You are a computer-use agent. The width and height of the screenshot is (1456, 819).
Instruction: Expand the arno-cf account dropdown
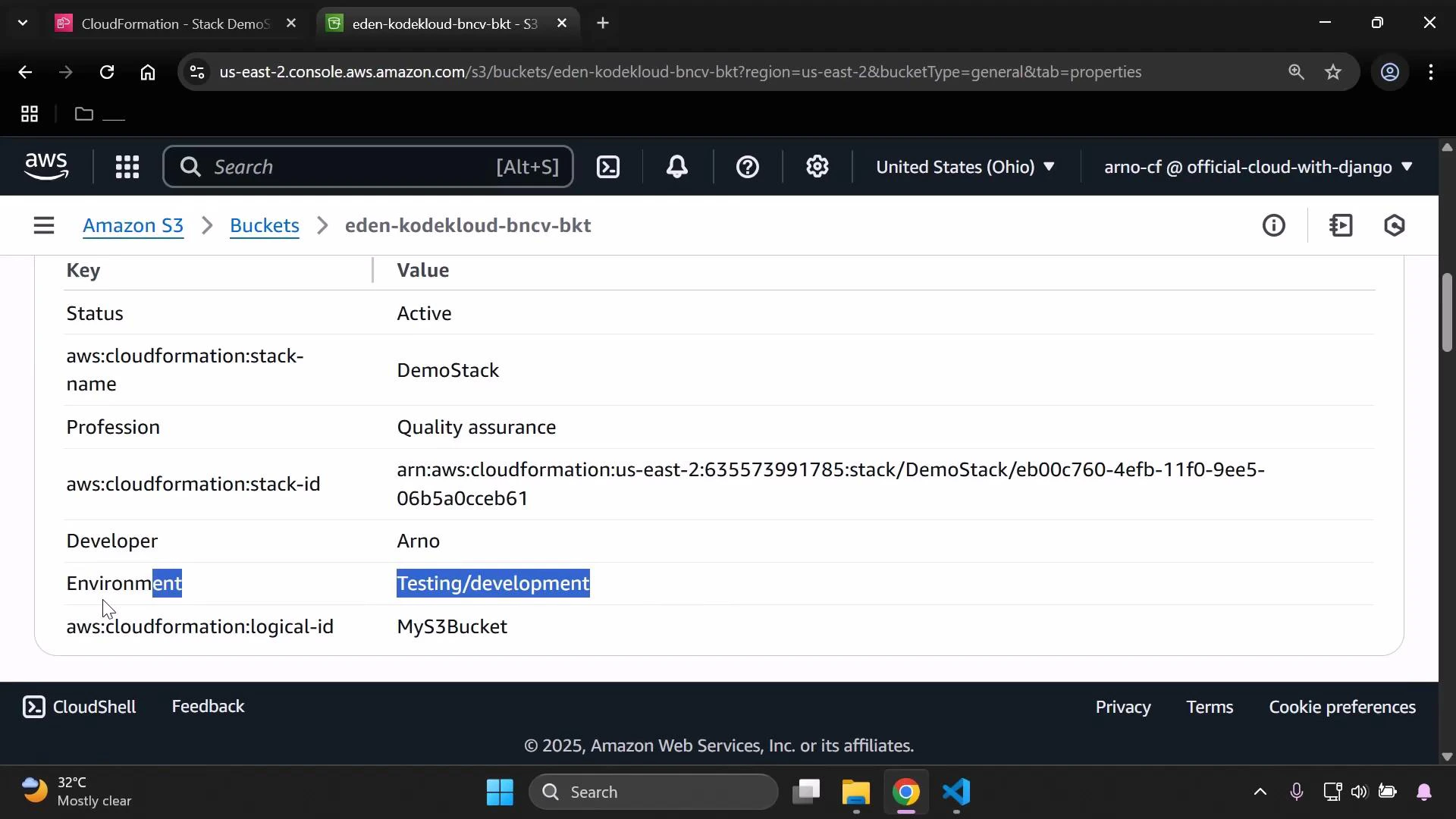click(x=1255, y=167)
